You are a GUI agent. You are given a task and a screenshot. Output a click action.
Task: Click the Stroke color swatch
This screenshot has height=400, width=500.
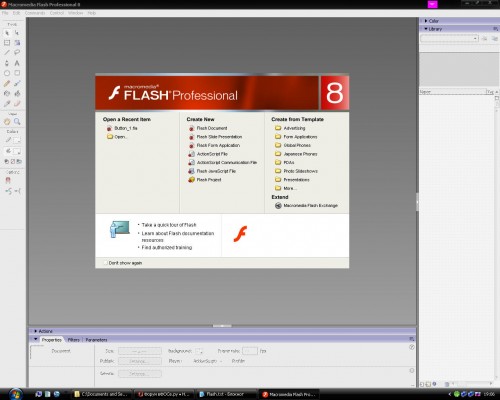tap(17, 140)
